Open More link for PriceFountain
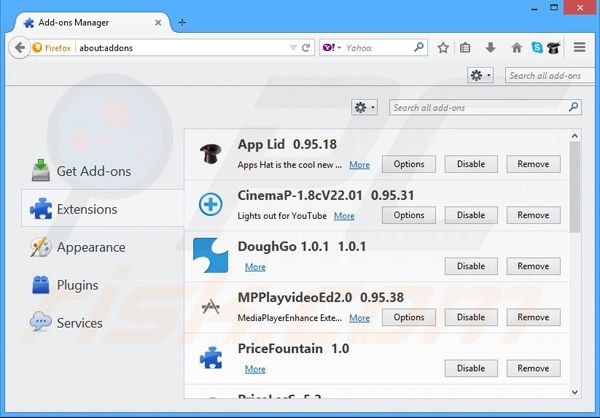The width and height of the screenshot is (600, 418). pyautogui.click(x=255, y=369)
